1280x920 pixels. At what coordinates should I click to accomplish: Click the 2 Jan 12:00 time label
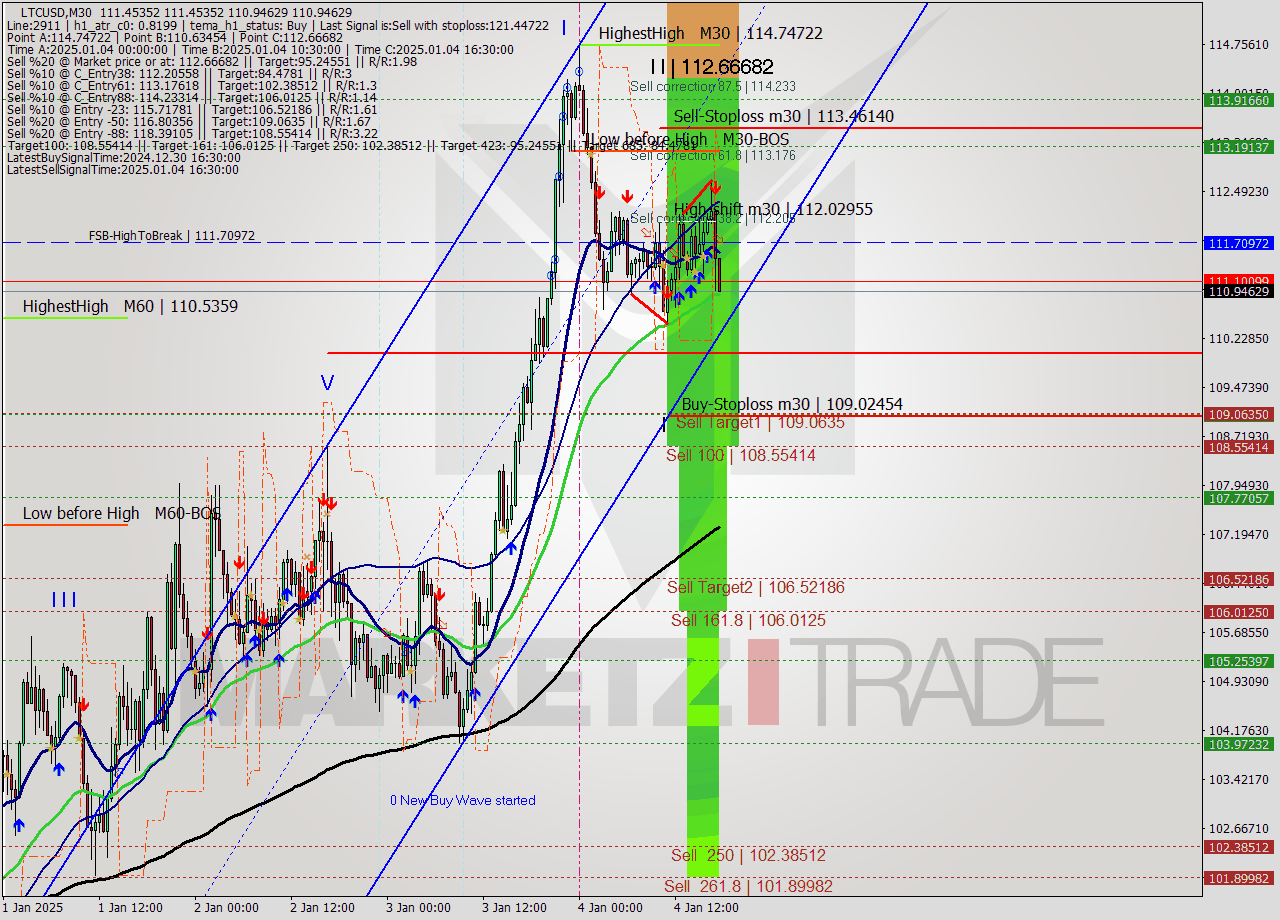tap(322, 908)
